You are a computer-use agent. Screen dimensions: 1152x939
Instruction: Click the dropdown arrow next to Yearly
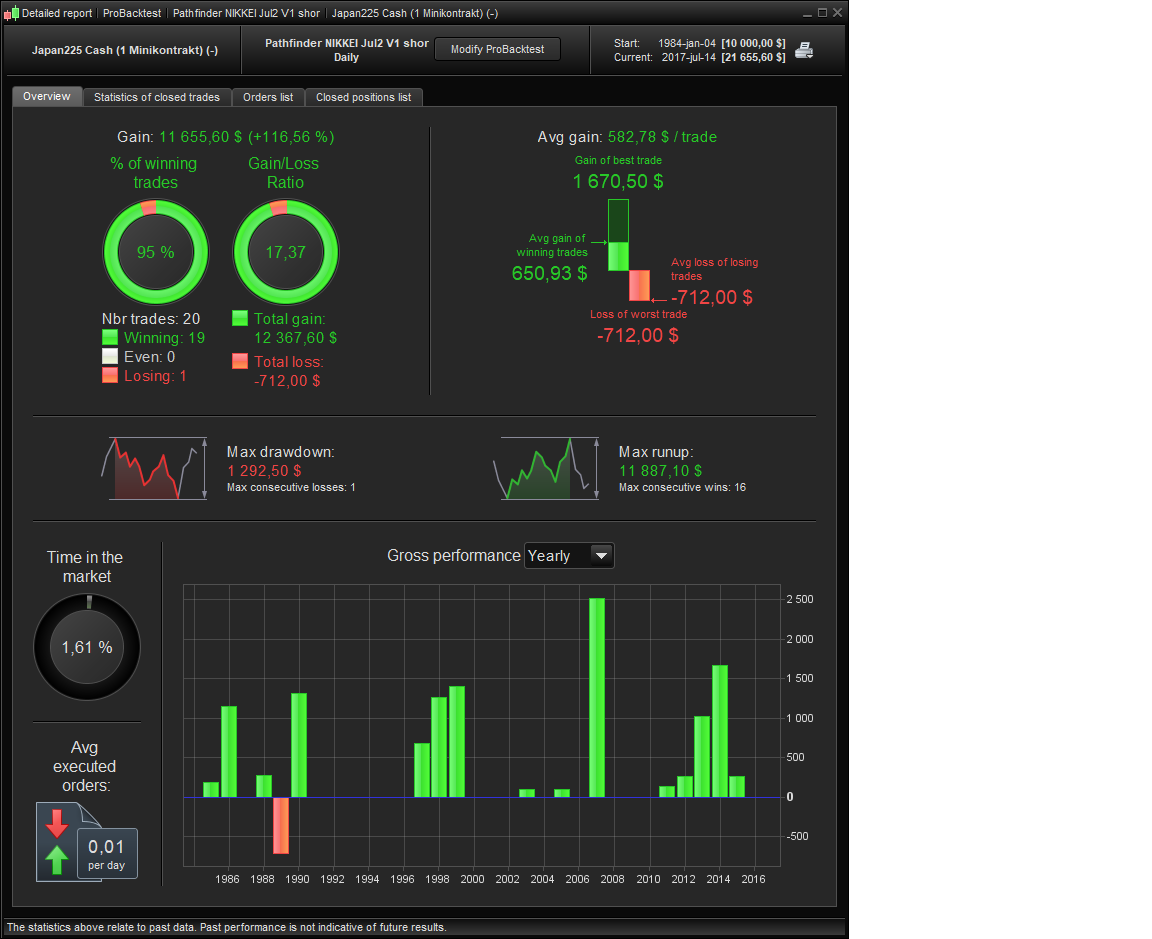pos(601,555)
